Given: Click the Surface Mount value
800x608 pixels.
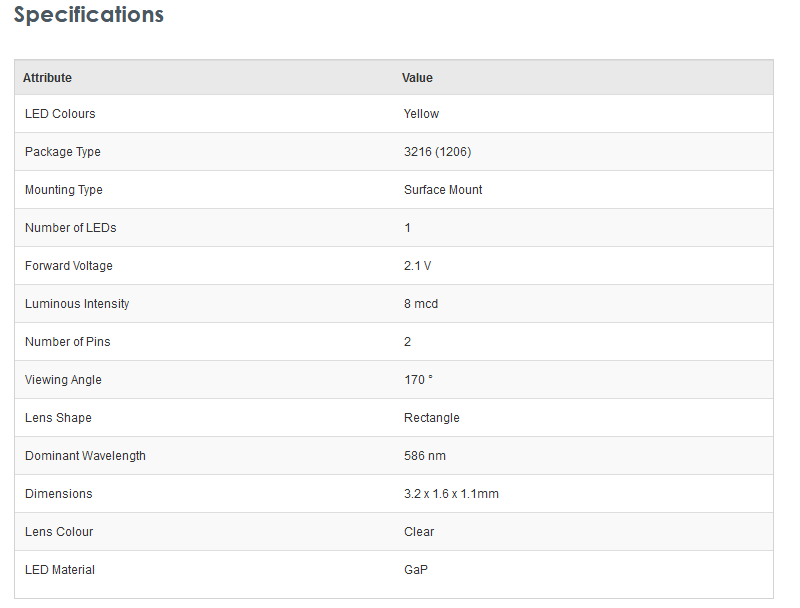Looking at the screenshot, I should point(443,190).
